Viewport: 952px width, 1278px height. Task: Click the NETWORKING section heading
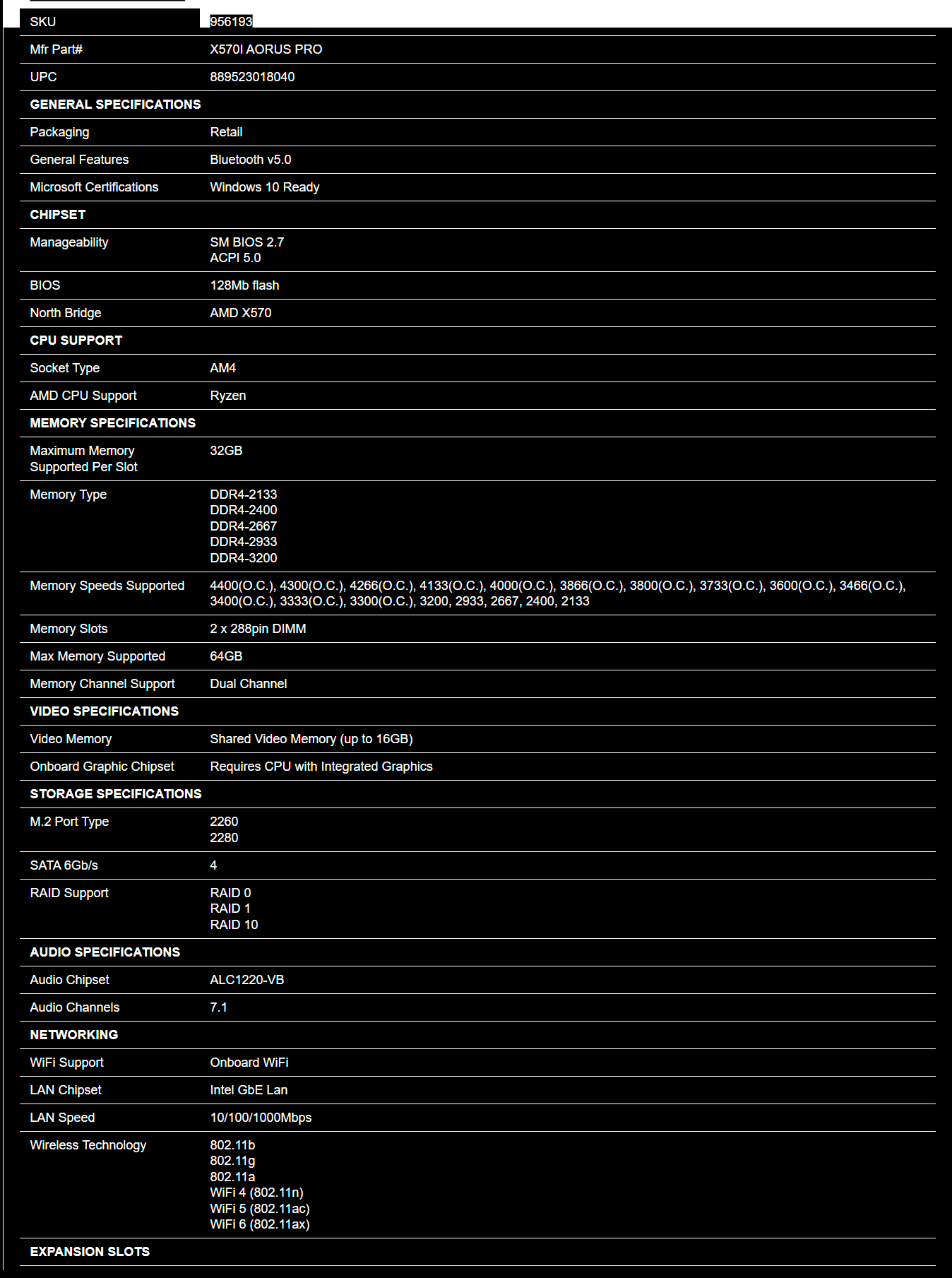[x=74, y=1035]
